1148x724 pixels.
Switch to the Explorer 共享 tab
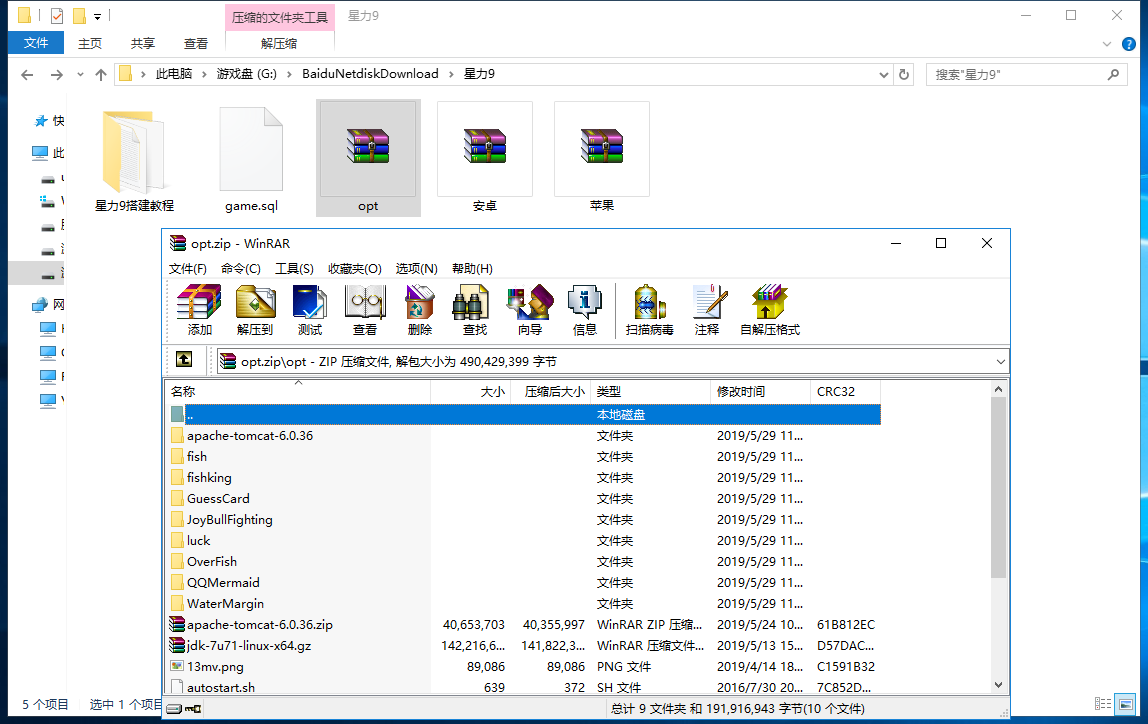[143, 44]
